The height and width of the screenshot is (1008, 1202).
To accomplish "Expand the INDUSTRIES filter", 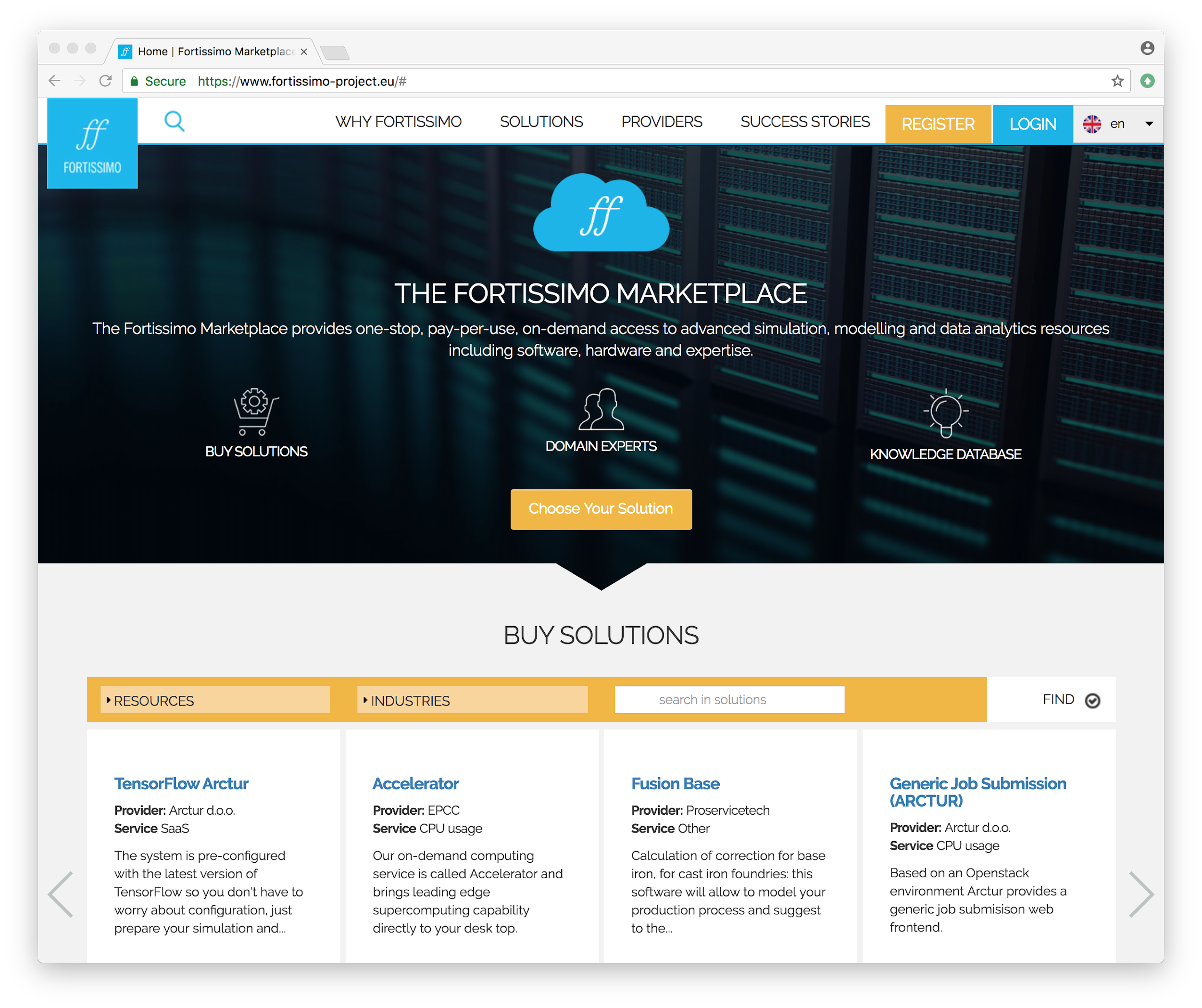I will (x=472, y=700).
